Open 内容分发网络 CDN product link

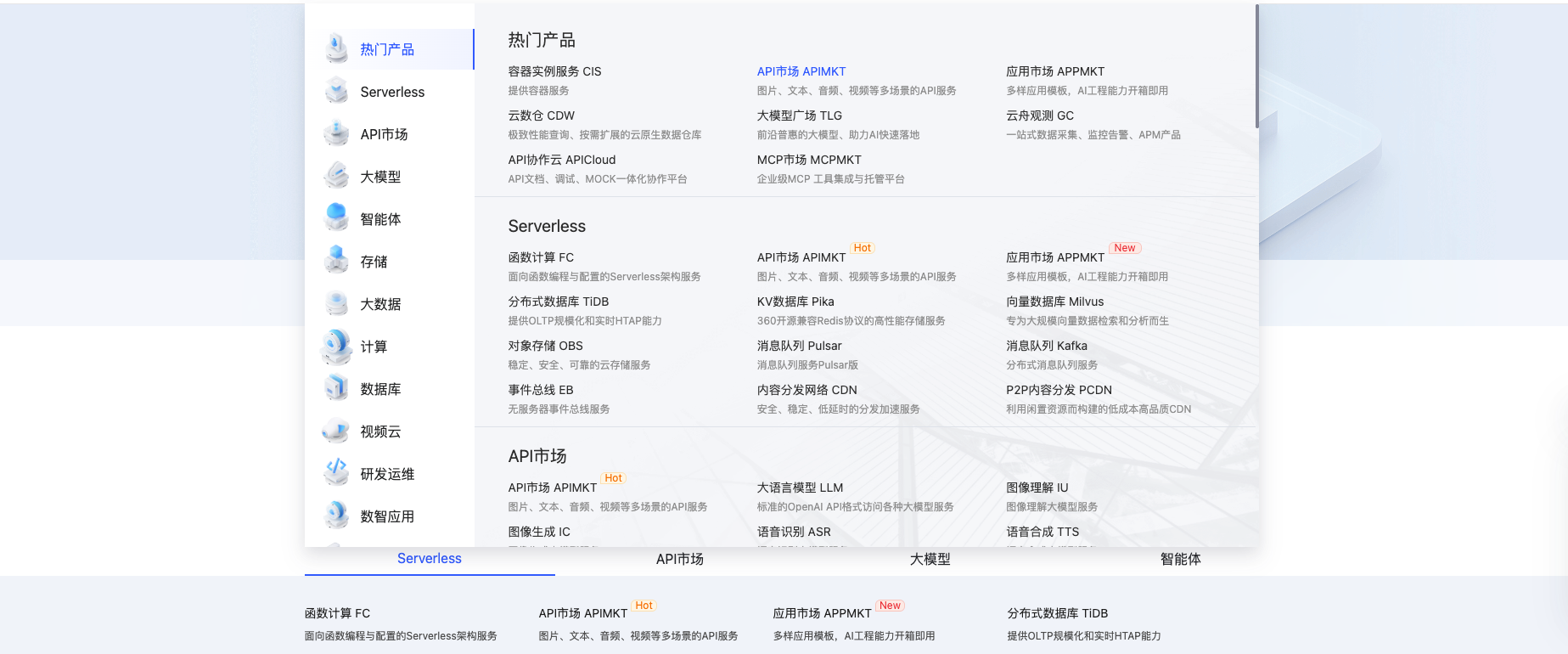click(807, 390)
